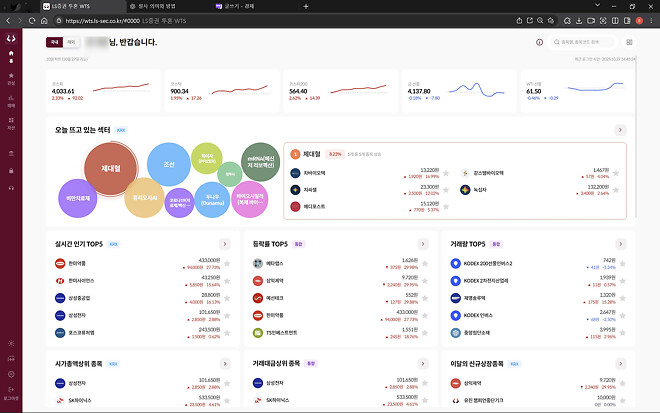
Task: Open the Home icon in left sidebar
Action: pyautogui.click(x=11, y=53)
